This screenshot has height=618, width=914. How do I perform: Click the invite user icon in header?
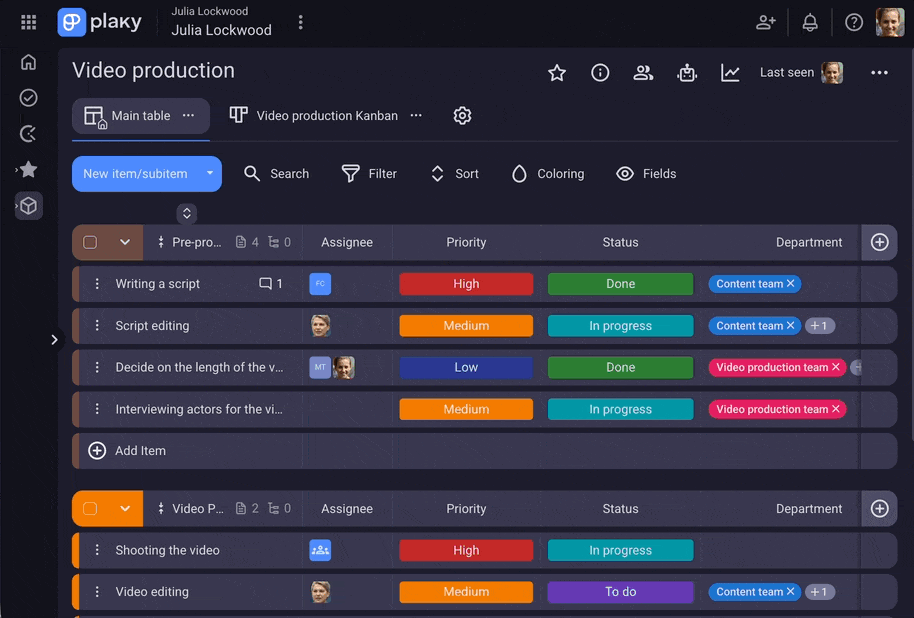pyautogui.click(x=766, y=22)
